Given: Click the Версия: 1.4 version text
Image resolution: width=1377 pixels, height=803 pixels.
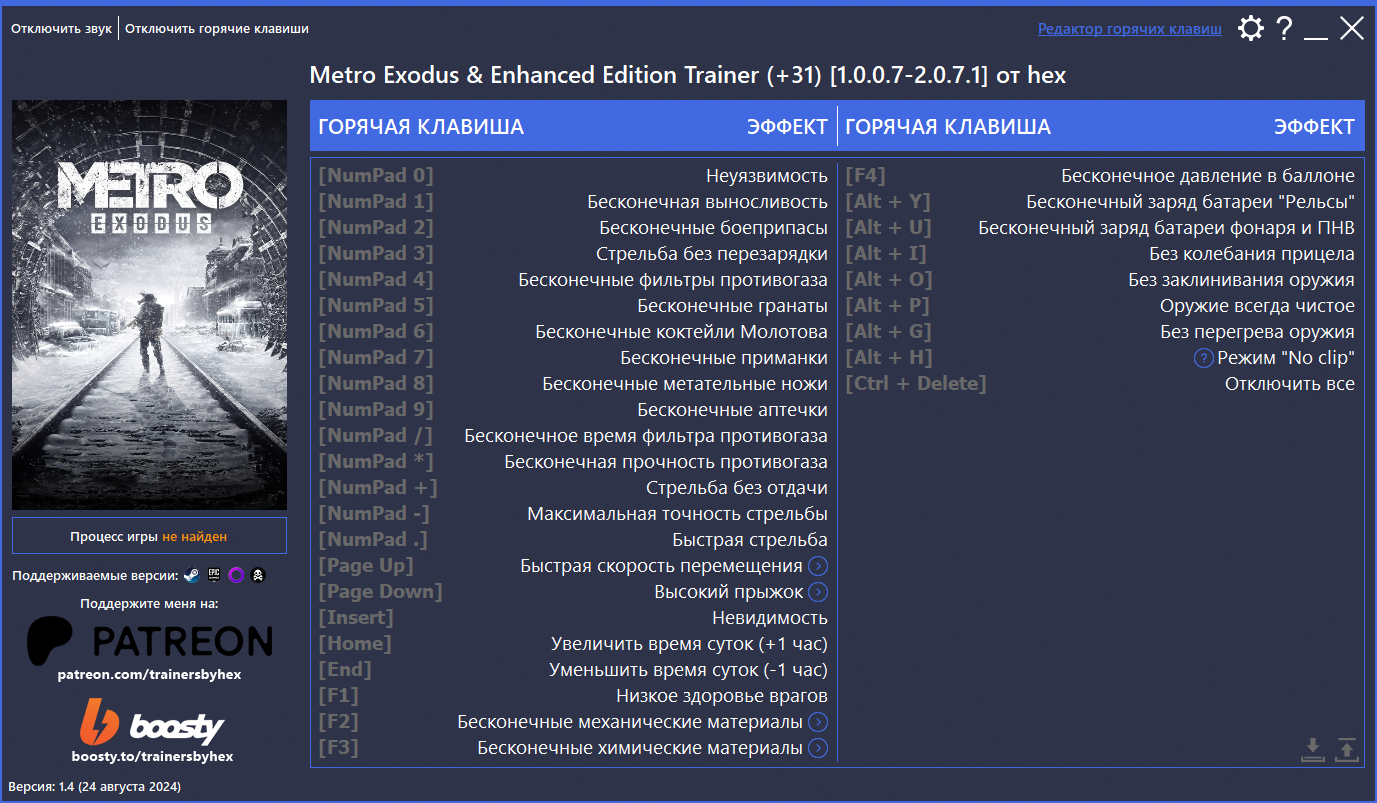Looking at the screenshot, I should [x=96, y=787].
